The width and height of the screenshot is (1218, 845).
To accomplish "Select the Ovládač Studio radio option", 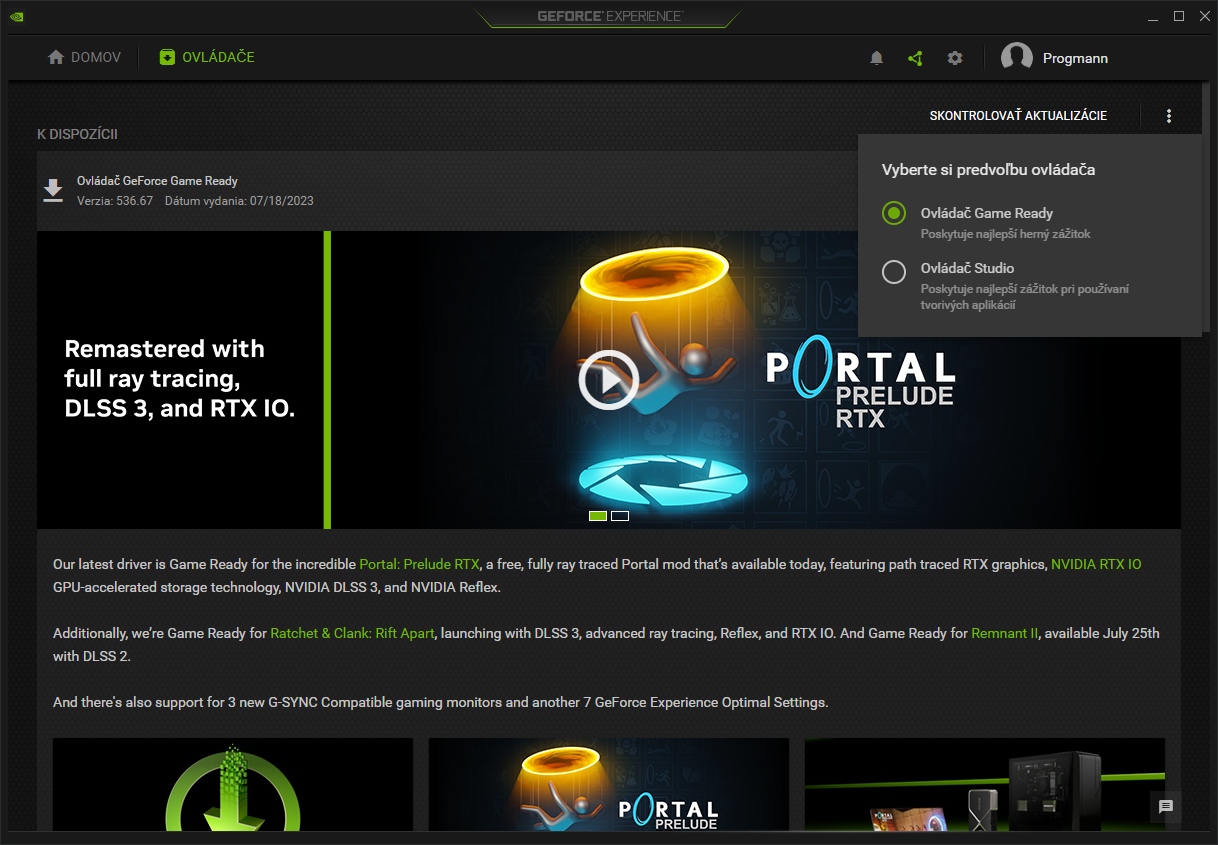I will [x=894, y=271].
